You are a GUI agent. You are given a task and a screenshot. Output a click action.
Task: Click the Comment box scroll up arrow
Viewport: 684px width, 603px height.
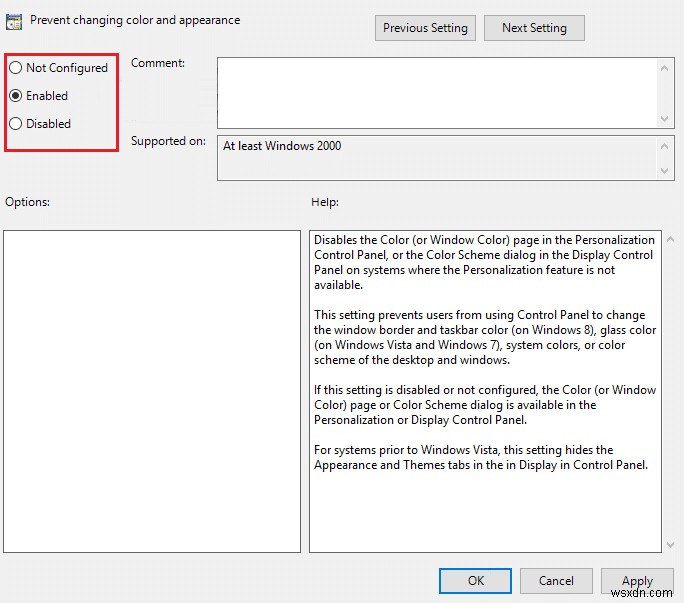666,67
